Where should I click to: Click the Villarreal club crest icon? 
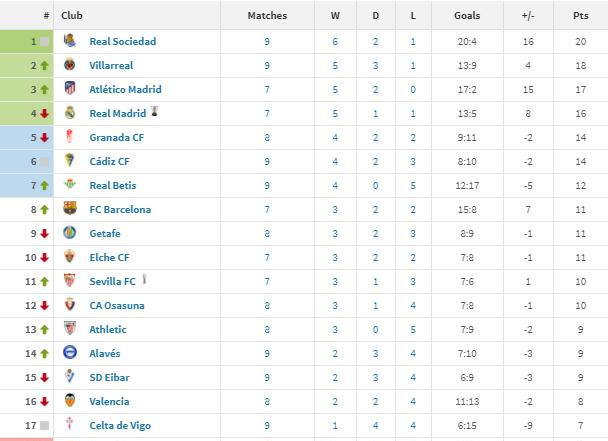(70, 64)
